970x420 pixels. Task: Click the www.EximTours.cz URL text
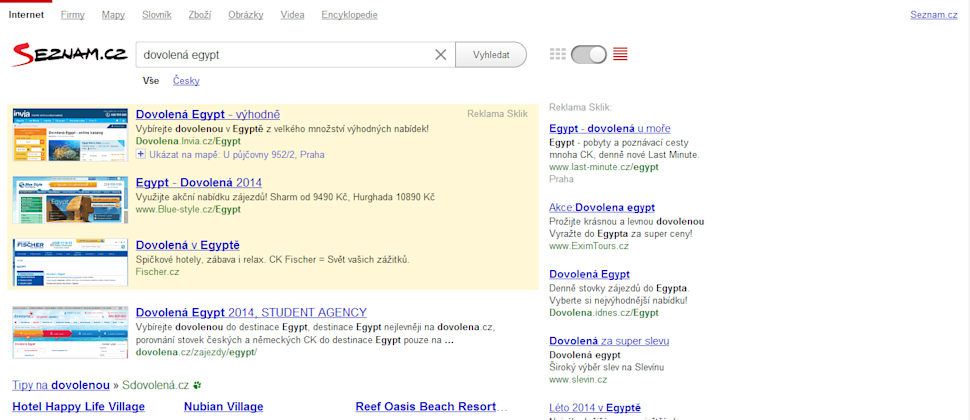(x=589, y=246)
